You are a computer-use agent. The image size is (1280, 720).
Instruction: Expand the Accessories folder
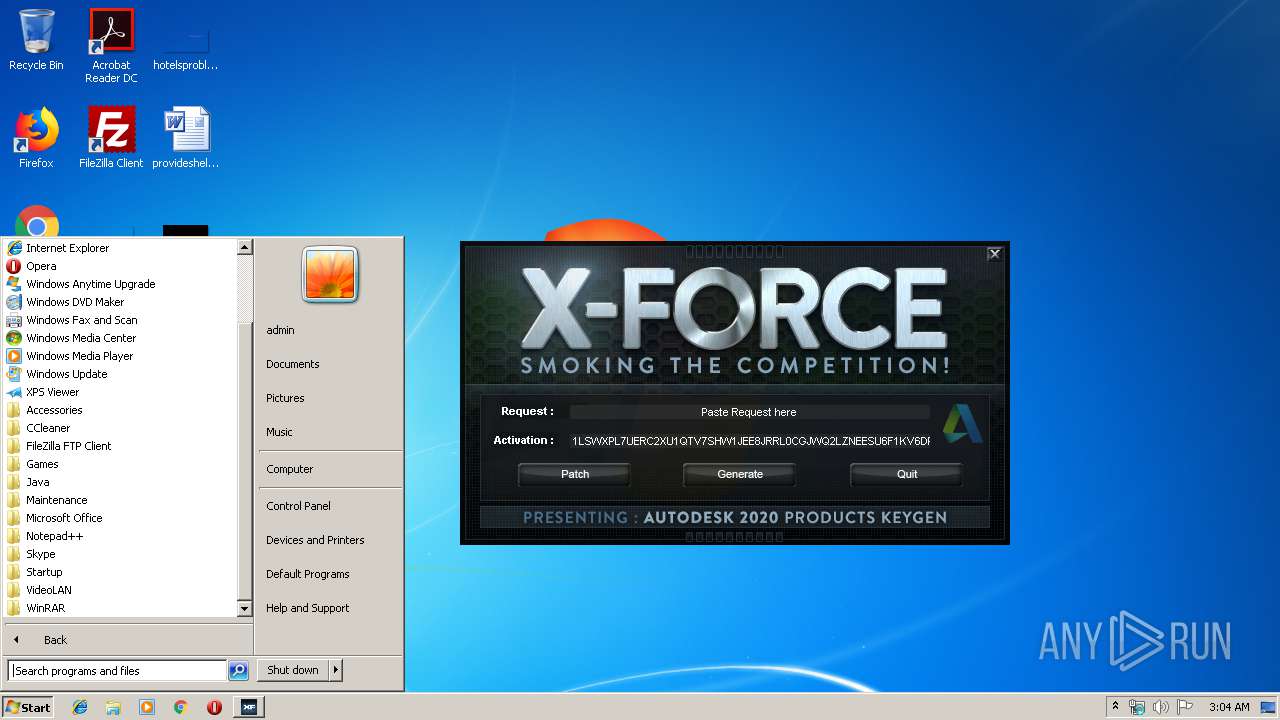tap(54, 410)
